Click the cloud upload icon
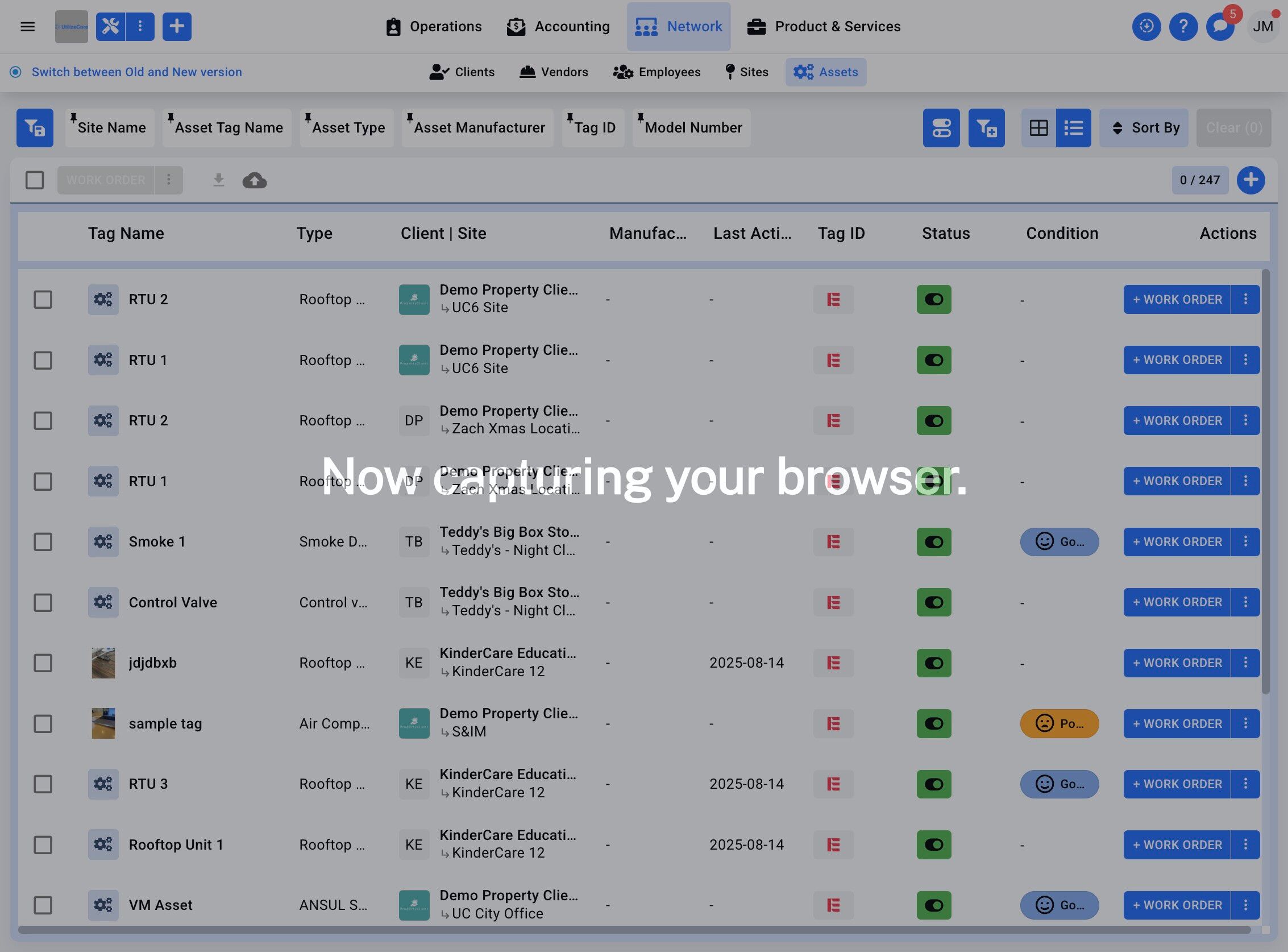Viewport: 1288px width, 952px height. pos(254,180)
